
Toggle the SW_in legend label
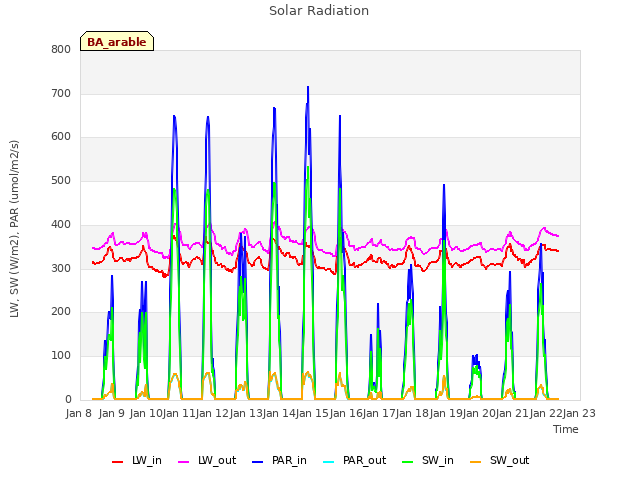click(438, 460)
